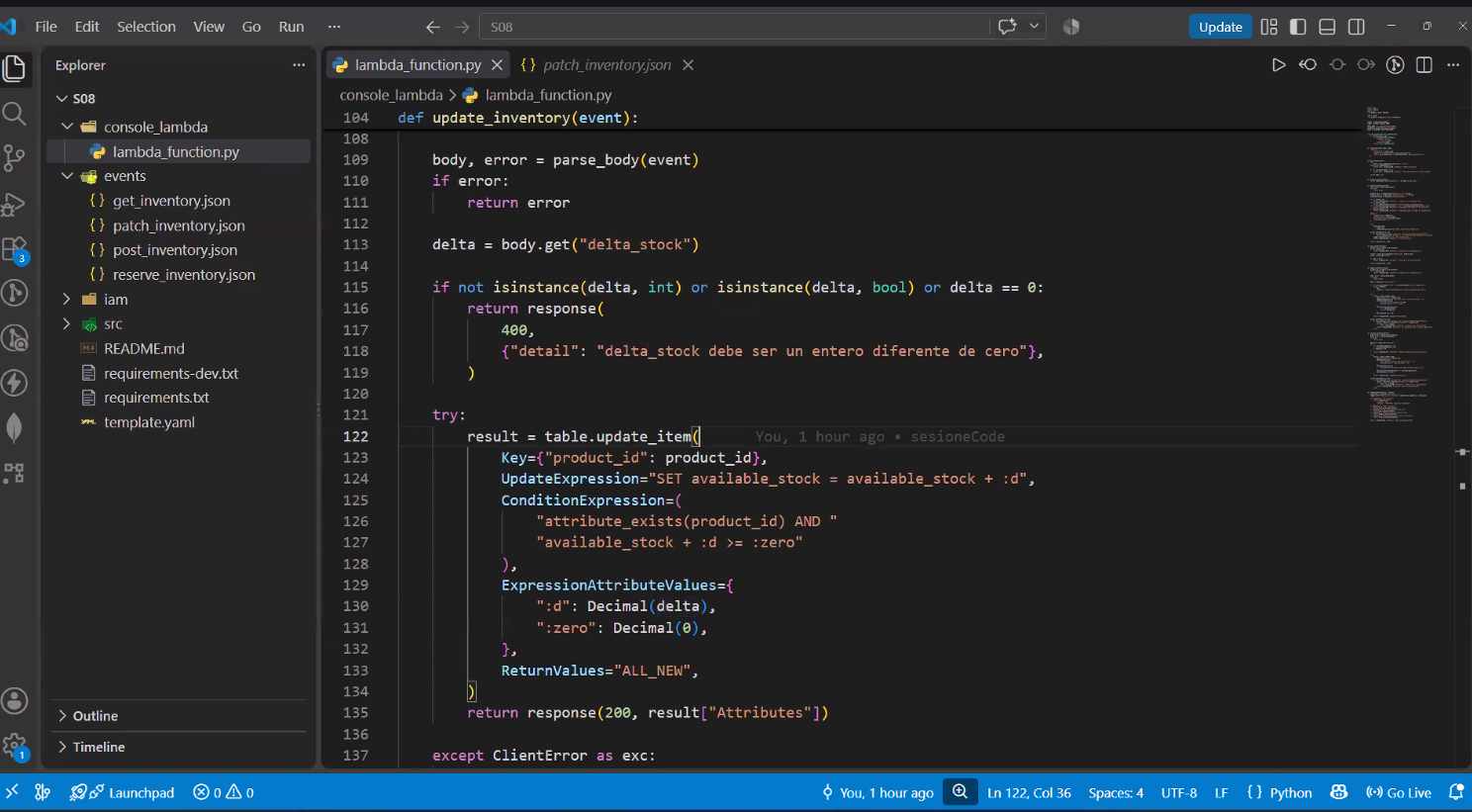Image resolution: width=1472 pixels, height=812 pixels.
Task: Switch to the patch_inventory.json tab
Action: (607, 65)
